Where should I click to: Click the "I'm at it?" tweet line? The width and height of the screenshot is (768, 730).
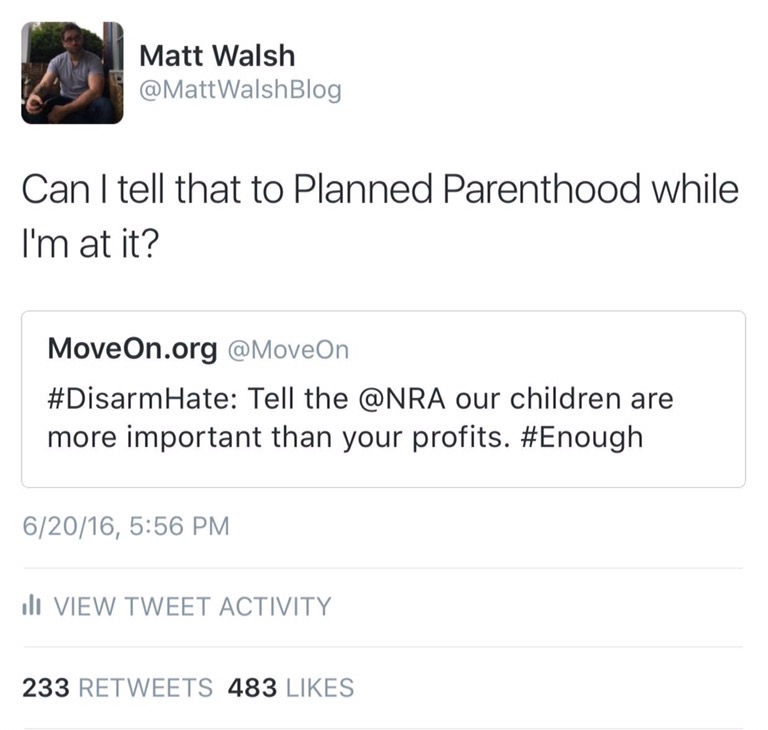tap(91, 244)
